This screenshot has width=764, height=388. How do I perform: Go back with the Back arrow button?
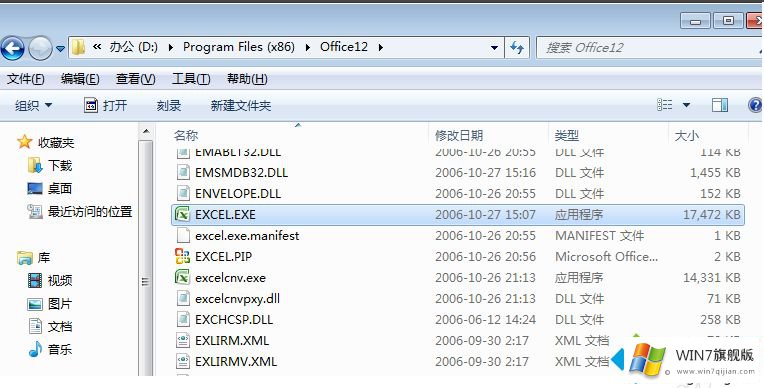pyautogui.click(x=13, y=48)
